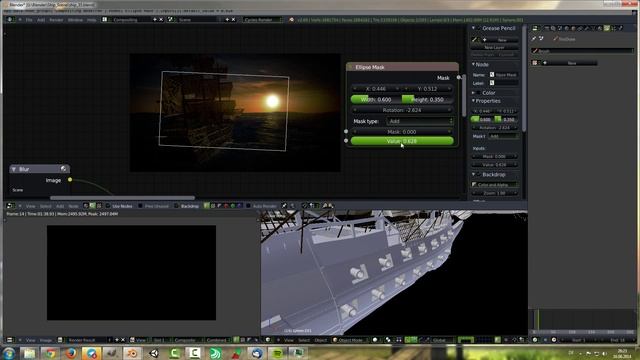
Task: Click the Height slider in the Ellipse Mask node
Action: (428, 99)
